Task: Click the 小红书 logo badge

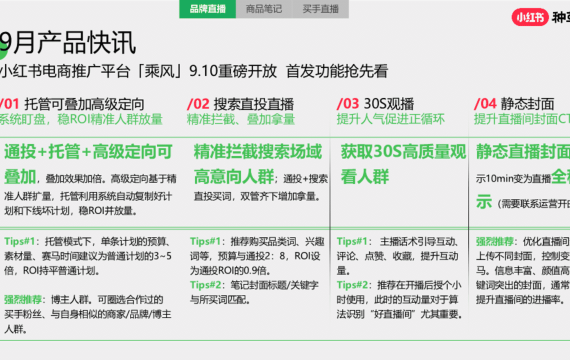Action: [530, 17]
